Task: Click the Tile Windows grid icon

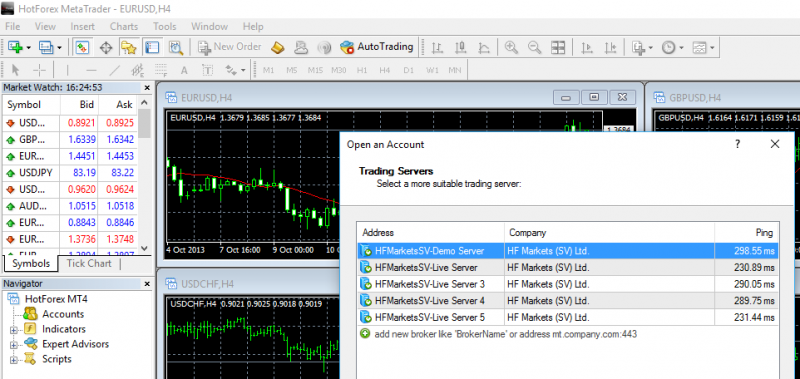Action: pos(558,47)
